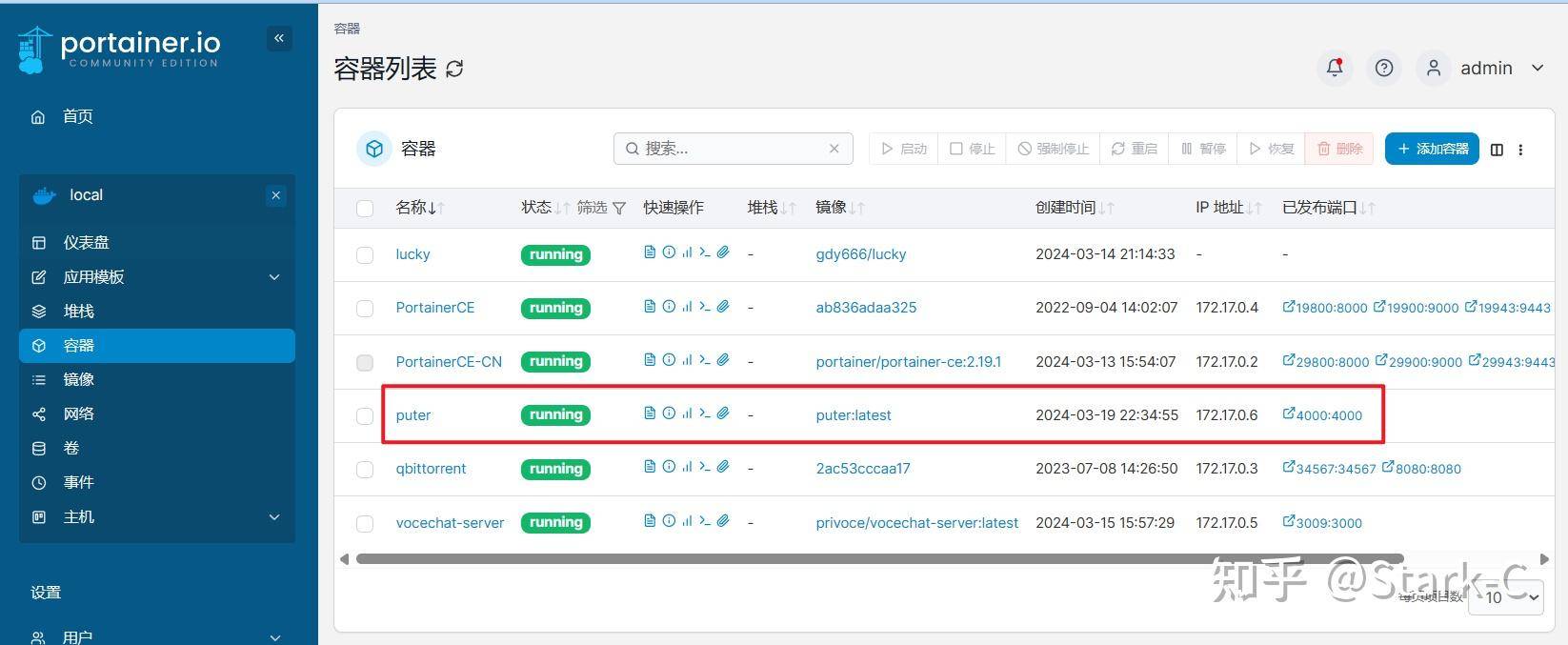Click attach icon for puter container
1568x645 pixels.
point(723,413)
